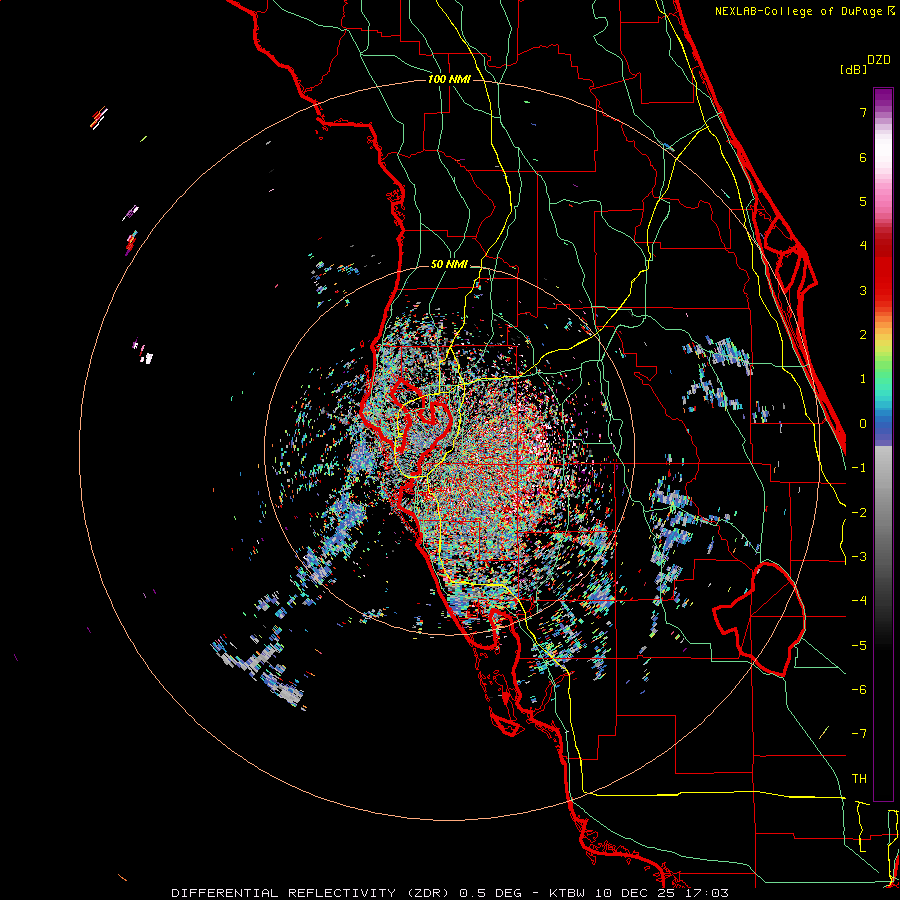The image size is (900, 900).
Task: Select the -3 value on color scale
Action: tap(859, 557)
